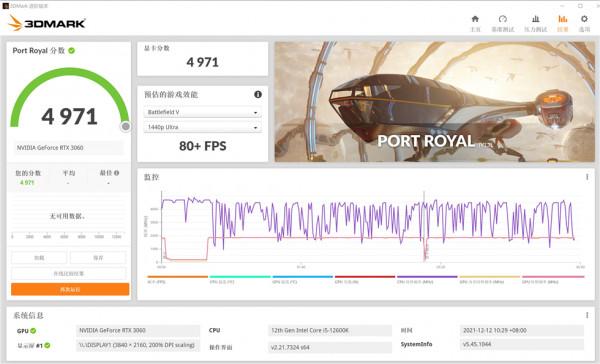Image resolution: width=600 pixels, height=364 pixels.
Task: Click the left white button below score chart
Action: click(x=39, y=258)
